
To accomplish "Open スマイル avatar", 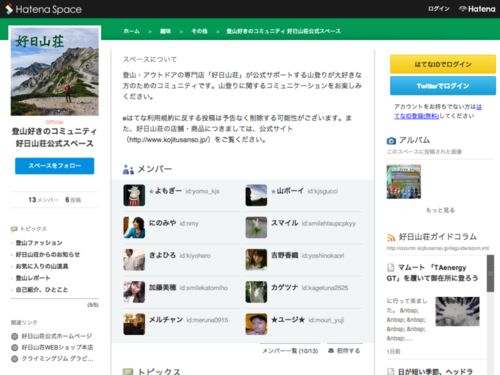I will (x=256, y=227).
